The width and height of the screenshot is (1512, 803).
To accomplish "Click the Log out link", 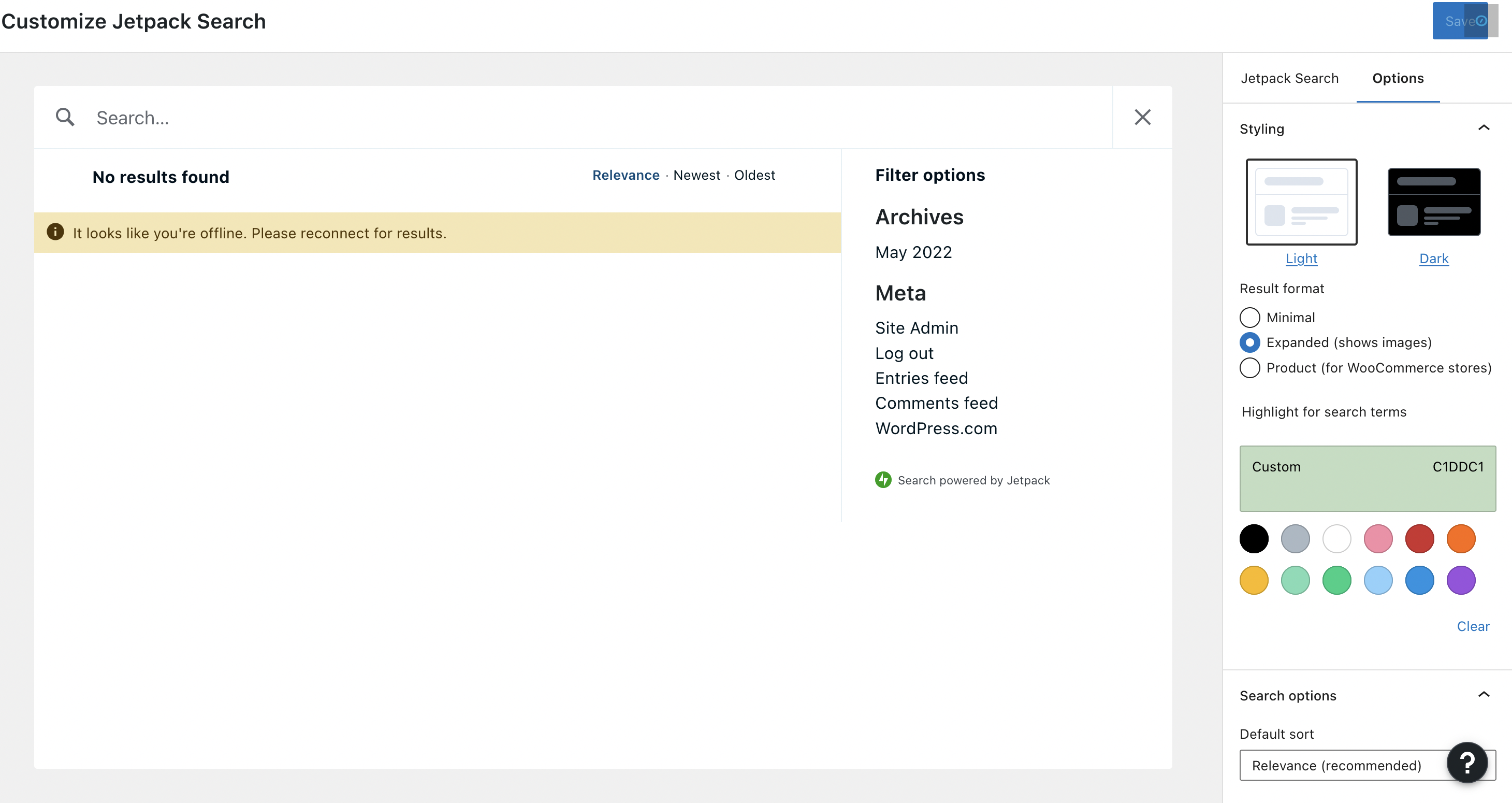I will [904, 353].
